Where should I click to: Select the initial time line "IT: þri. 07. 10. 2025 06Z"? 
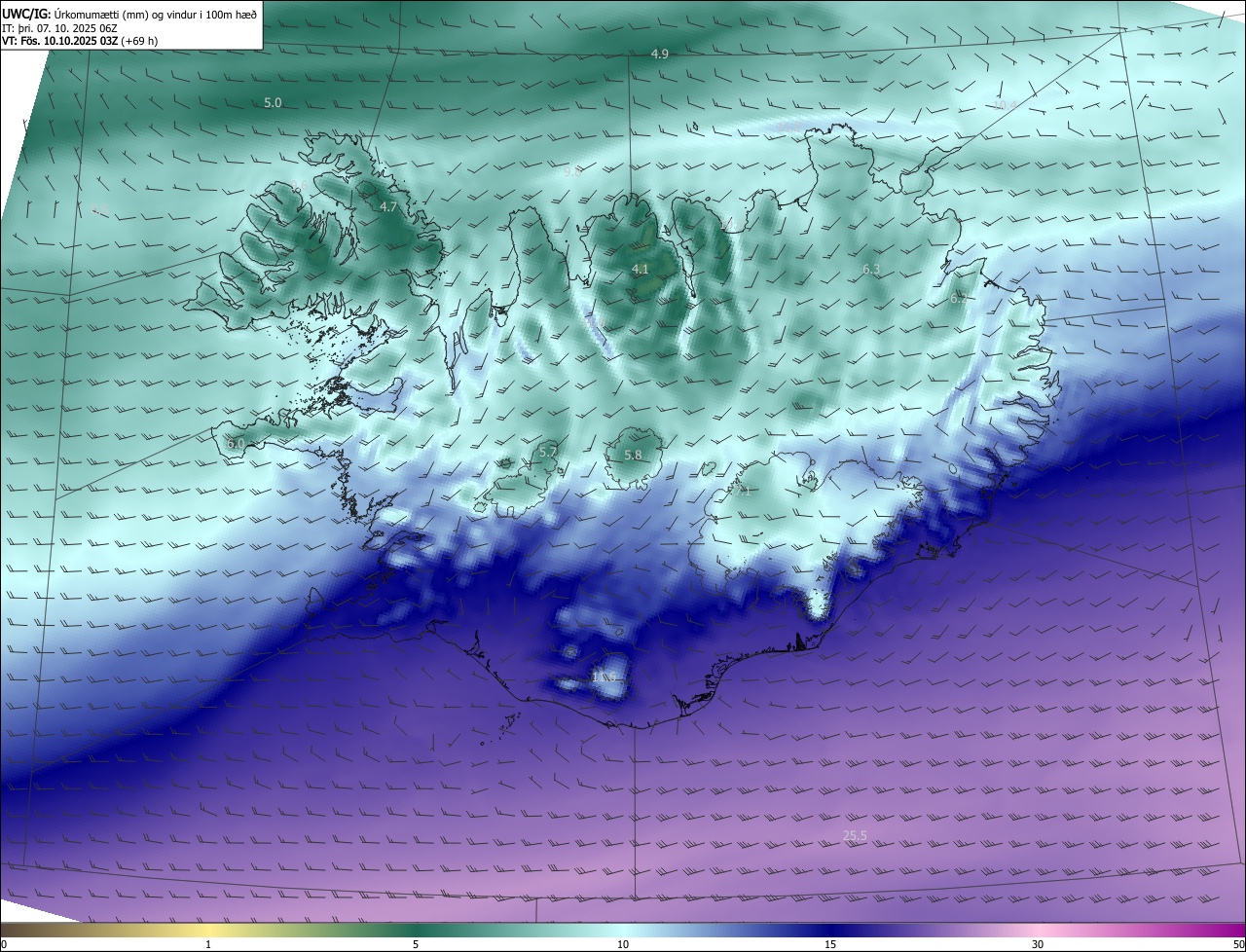pos(58,28)
